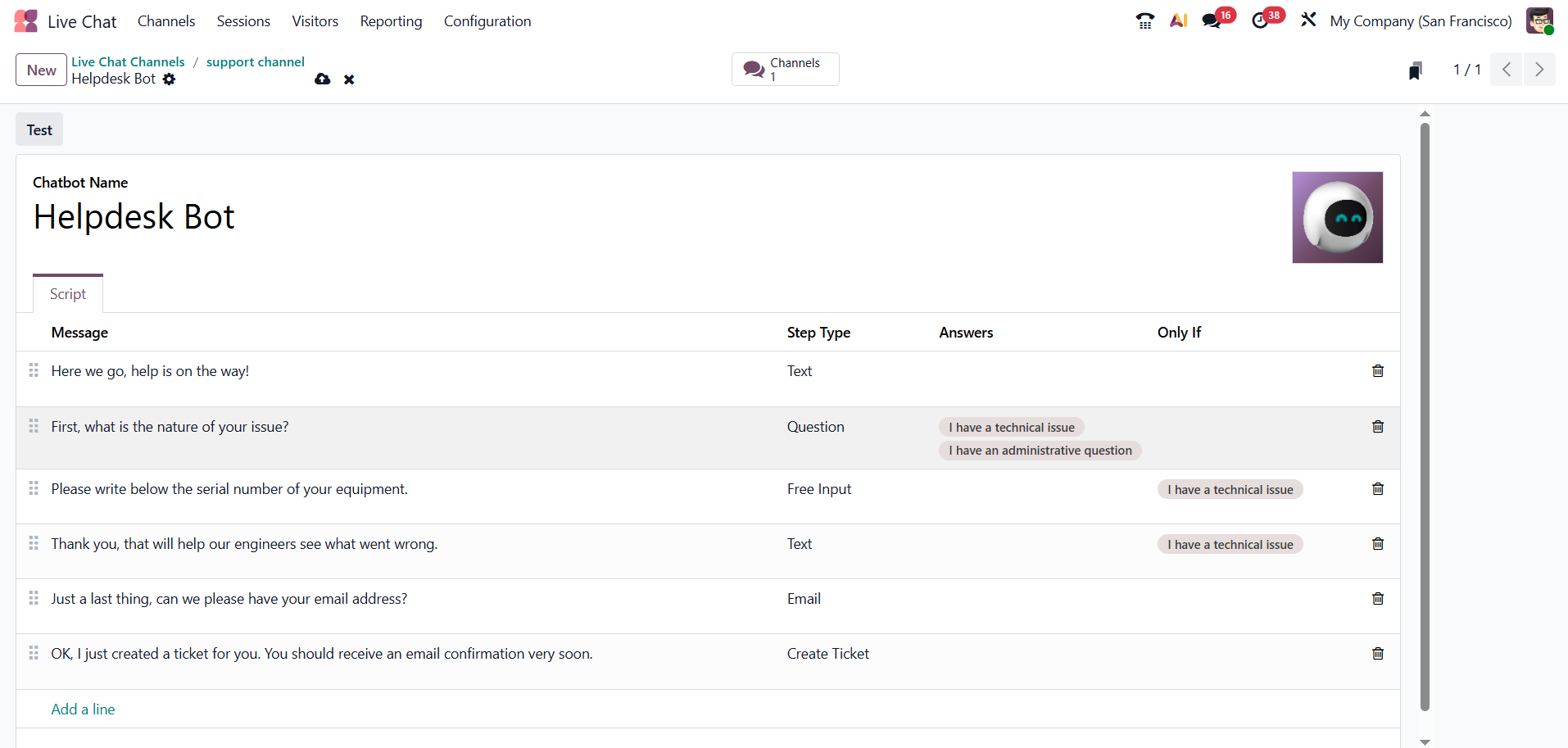The width and height of the screenshot is (1568, 748).
Task: Open the gear actions menu beside Helpdesk Bot
Action: point(169,79)
